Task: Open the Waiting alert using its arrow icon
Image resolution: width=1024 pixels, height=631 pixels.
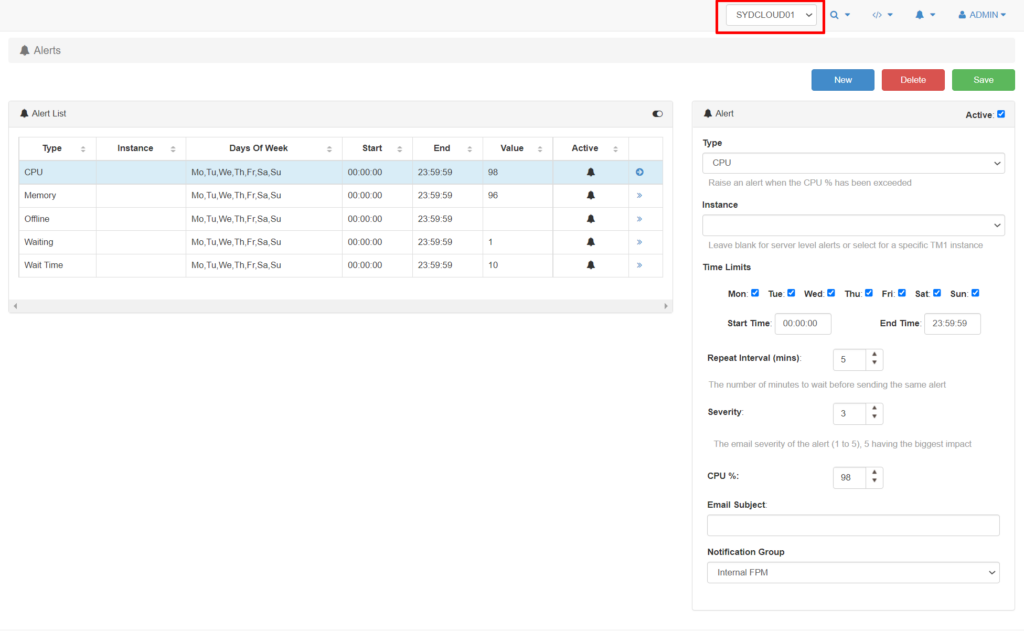Action: (639, 242)
